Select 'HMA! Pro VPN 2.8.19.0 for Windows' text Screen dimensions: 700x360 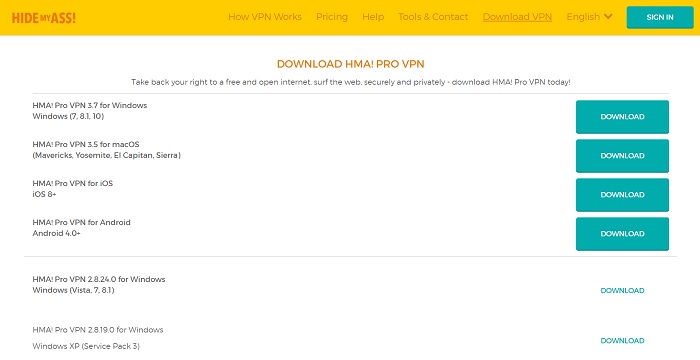pos(98,330)
